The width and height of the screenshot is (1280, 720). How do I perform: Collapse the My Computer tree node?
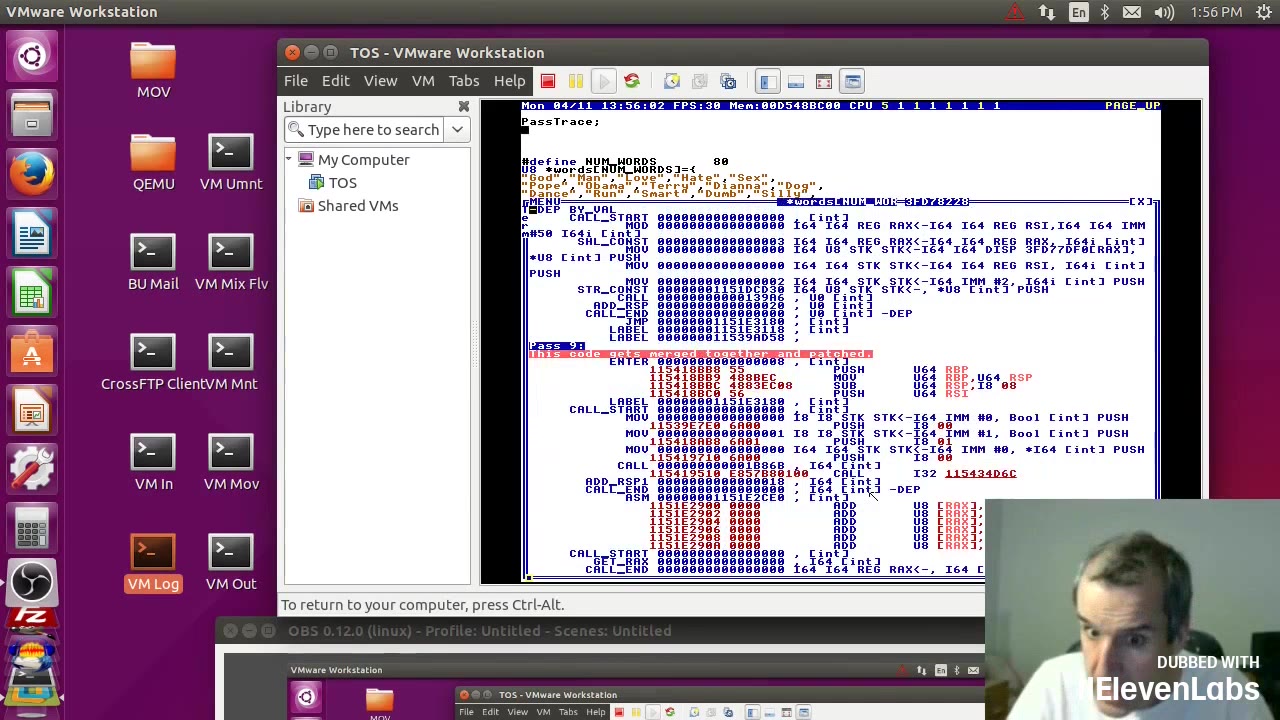289,159
